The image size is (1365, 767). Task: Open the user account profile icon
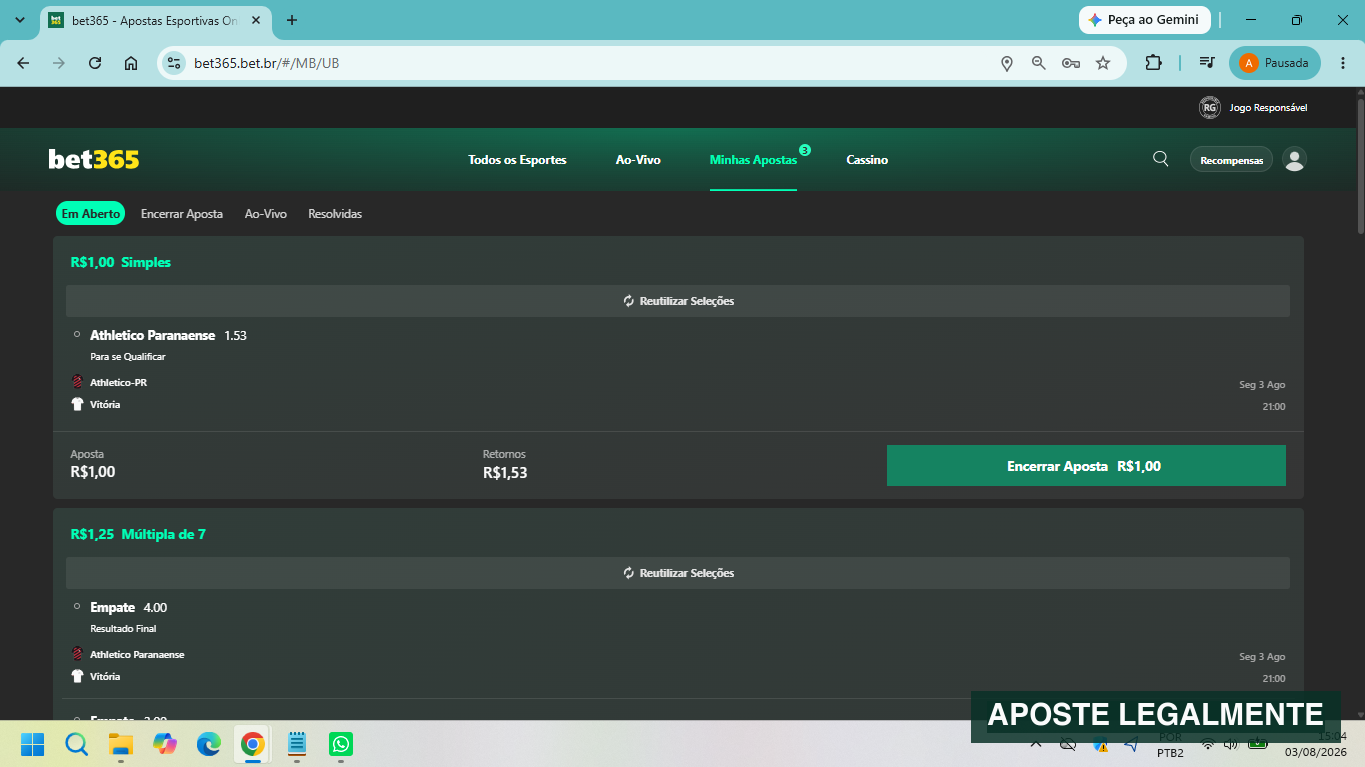(1294, 160)
